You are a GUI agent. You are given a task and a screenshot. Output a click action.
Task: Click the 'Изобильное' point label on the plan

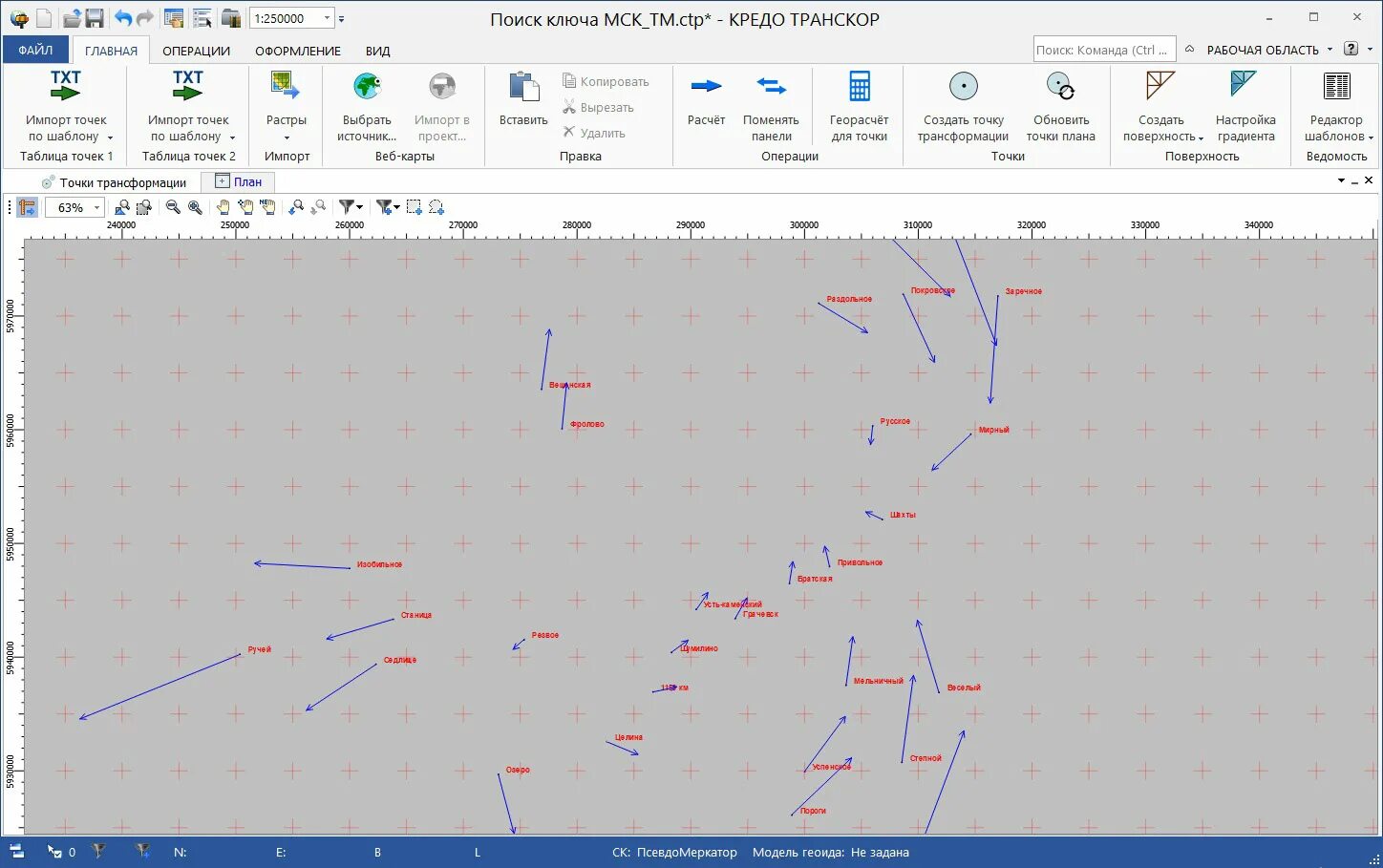coord(379,564)
